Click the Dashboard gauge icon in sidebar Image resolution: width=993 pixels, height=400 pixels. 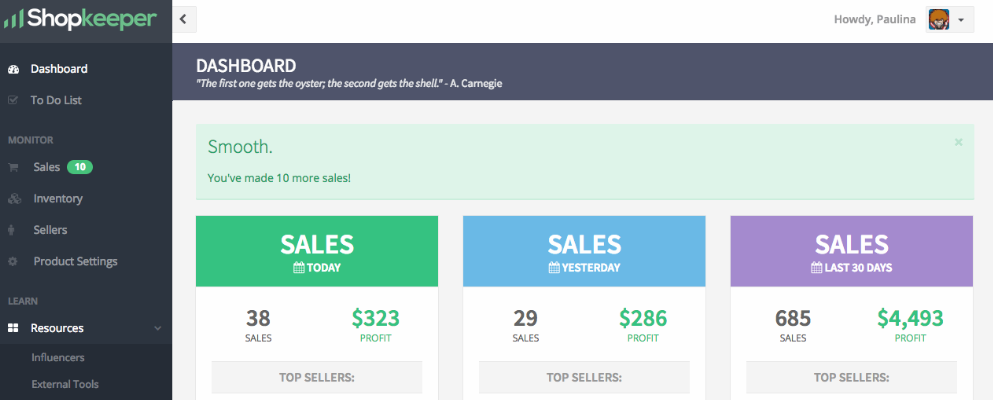click(13, 69)
